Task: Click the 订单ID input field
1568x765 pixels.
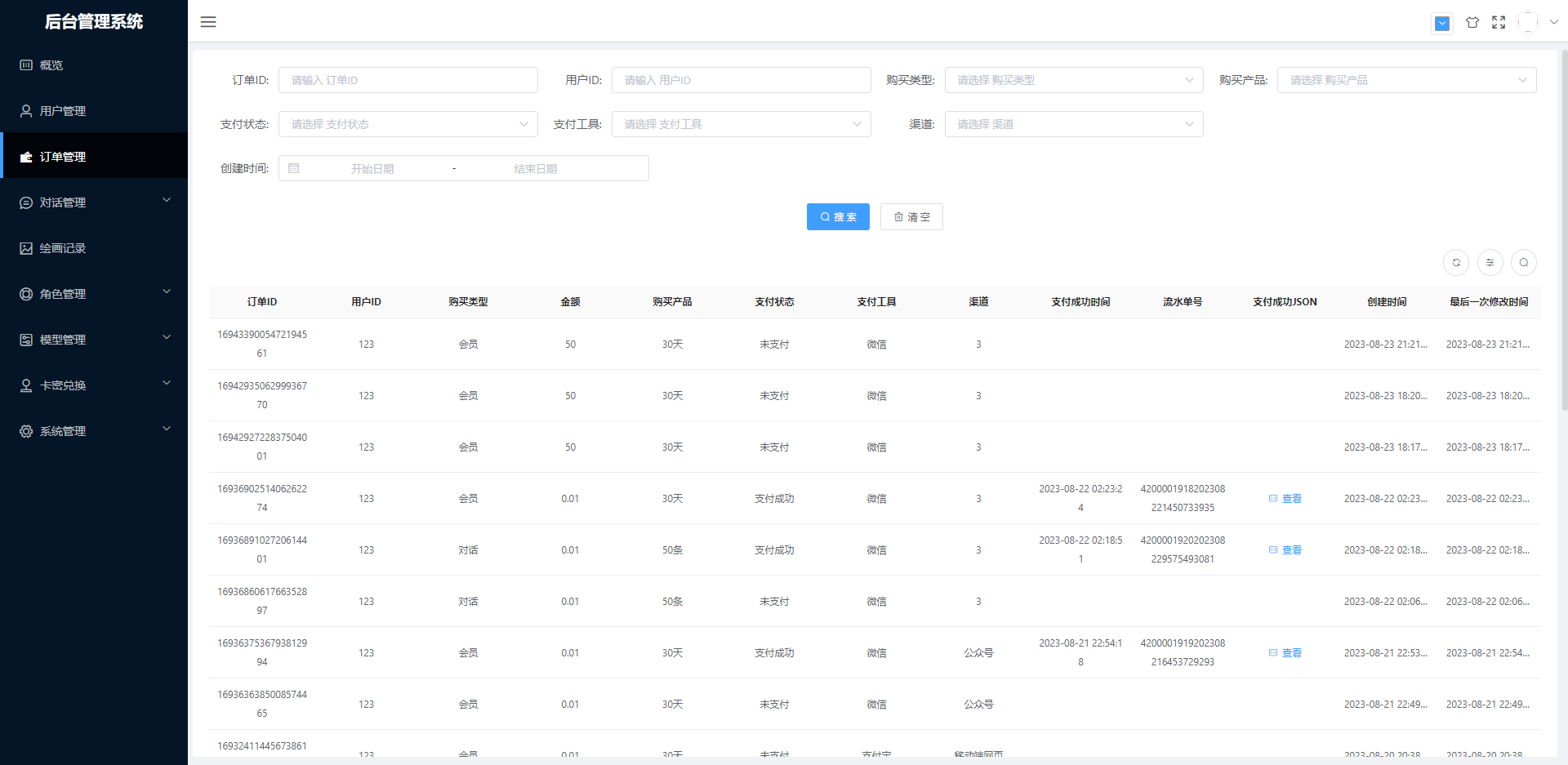Action: (x=408, y=80)
